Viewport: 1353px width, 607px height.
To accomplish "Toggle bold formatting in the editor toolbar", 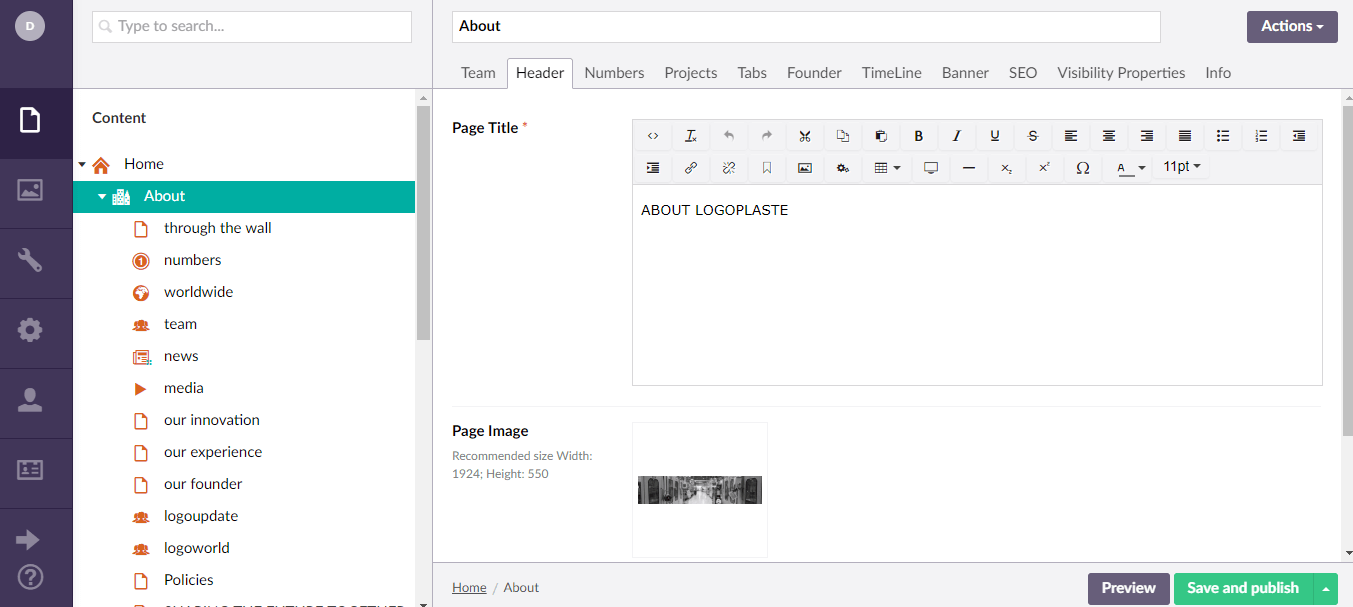I will click(919, 135).
